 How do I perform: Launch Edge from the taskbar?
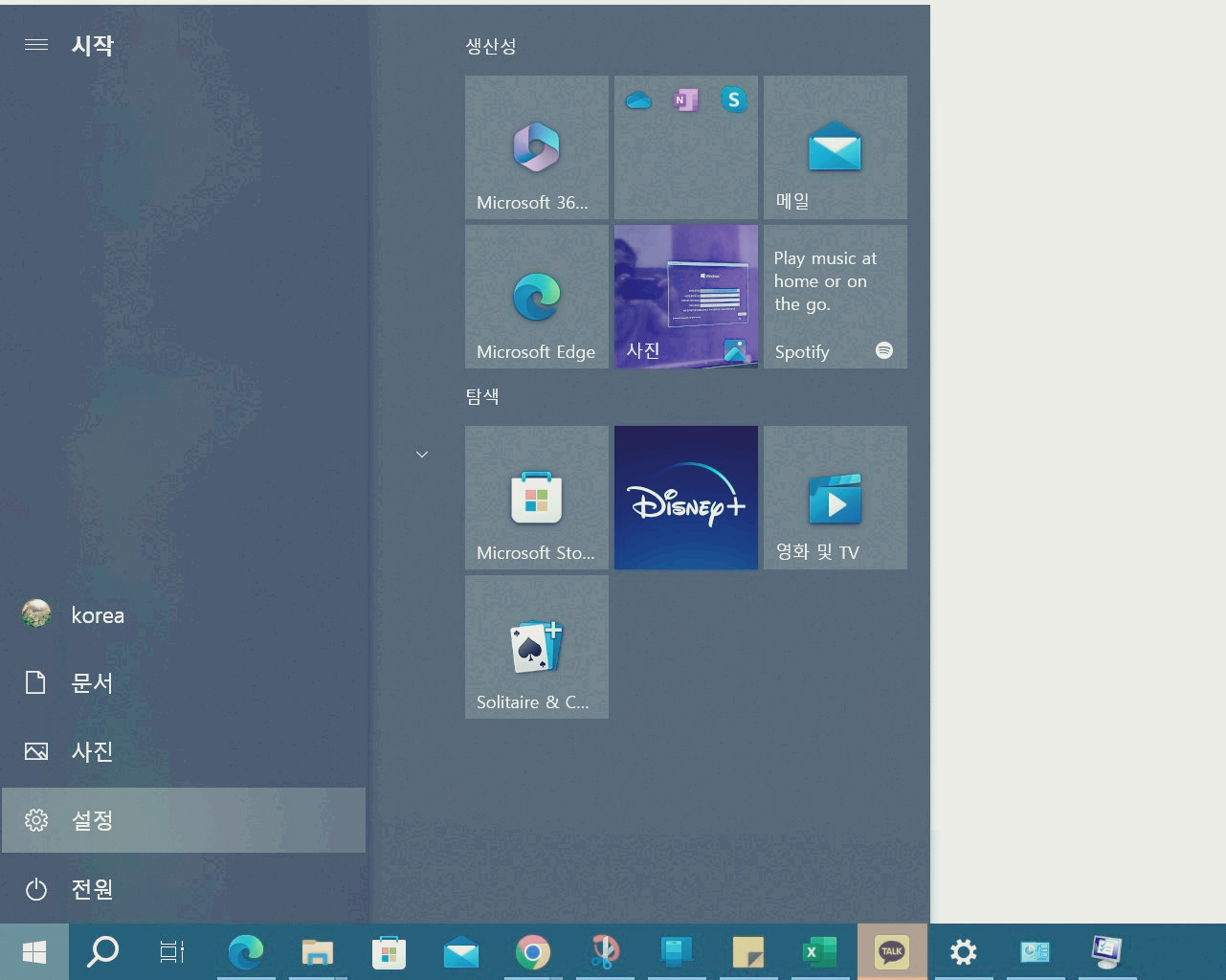point(246,952)
